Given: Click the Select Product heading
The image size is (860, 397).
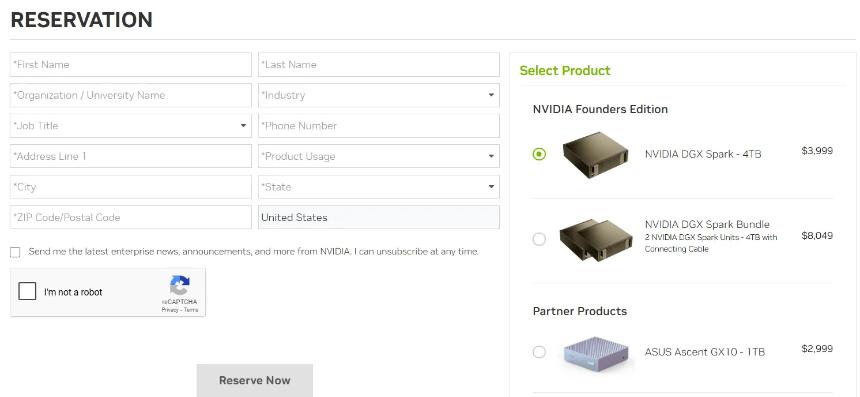Looking at the screenshot, I should (565, 71).
